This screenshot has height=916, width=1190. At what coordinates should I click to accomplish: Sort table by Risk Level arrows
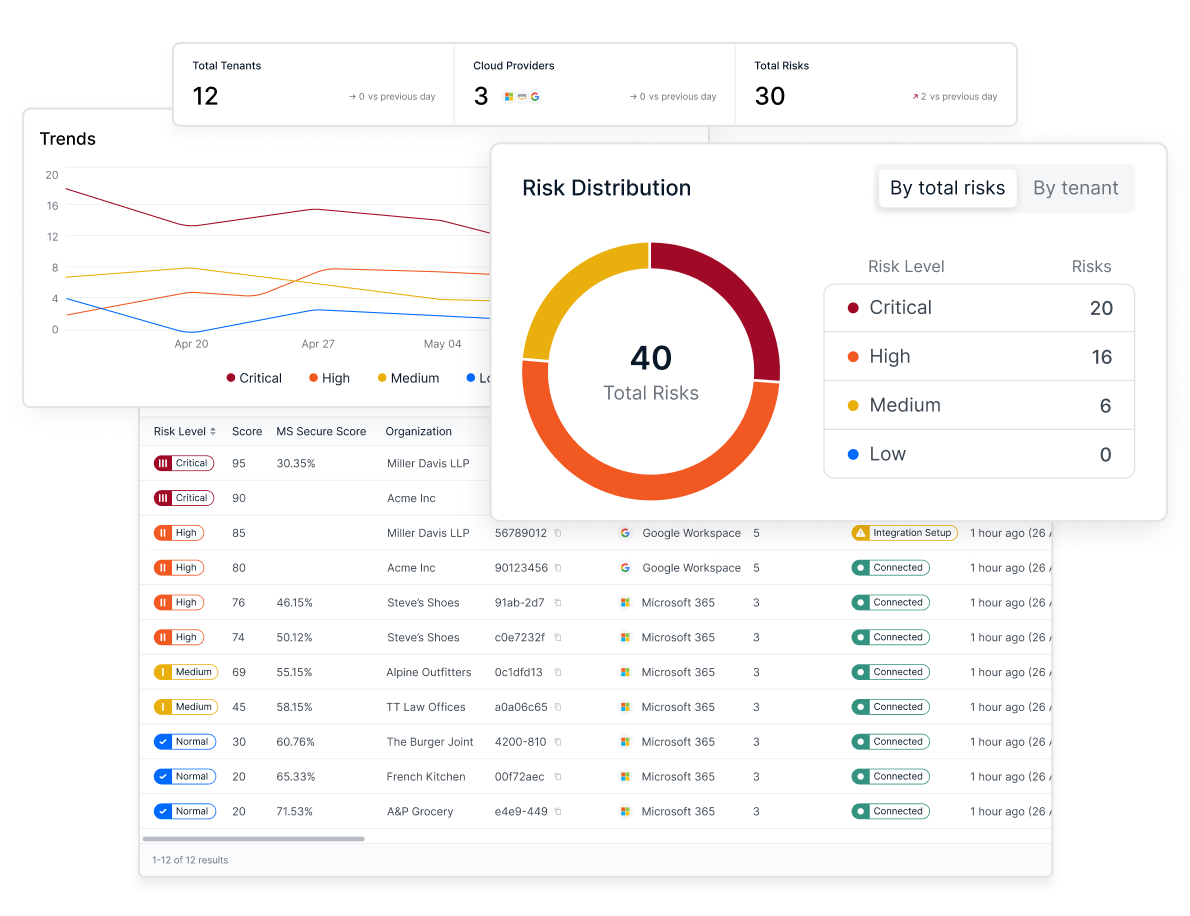coord(213,431)
